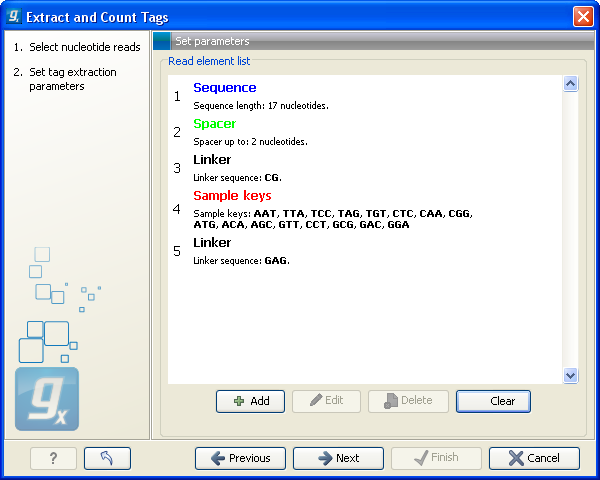Click the scrollbar up arrow in element list
The image size is (600, 480).
coord(571,83)
